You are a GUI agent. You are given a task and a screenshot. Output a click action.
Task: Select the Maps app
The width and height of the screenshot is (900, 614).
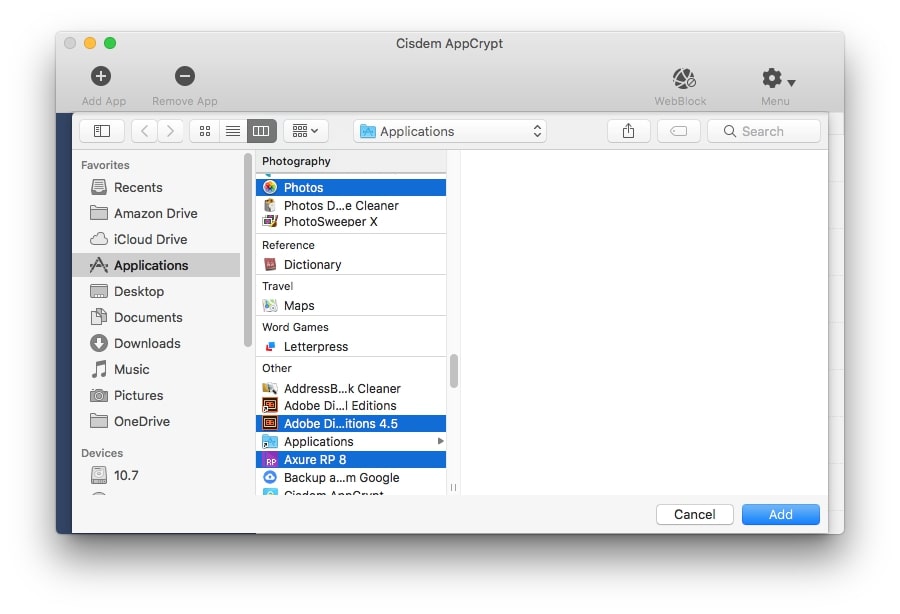[x=351, y=306]
